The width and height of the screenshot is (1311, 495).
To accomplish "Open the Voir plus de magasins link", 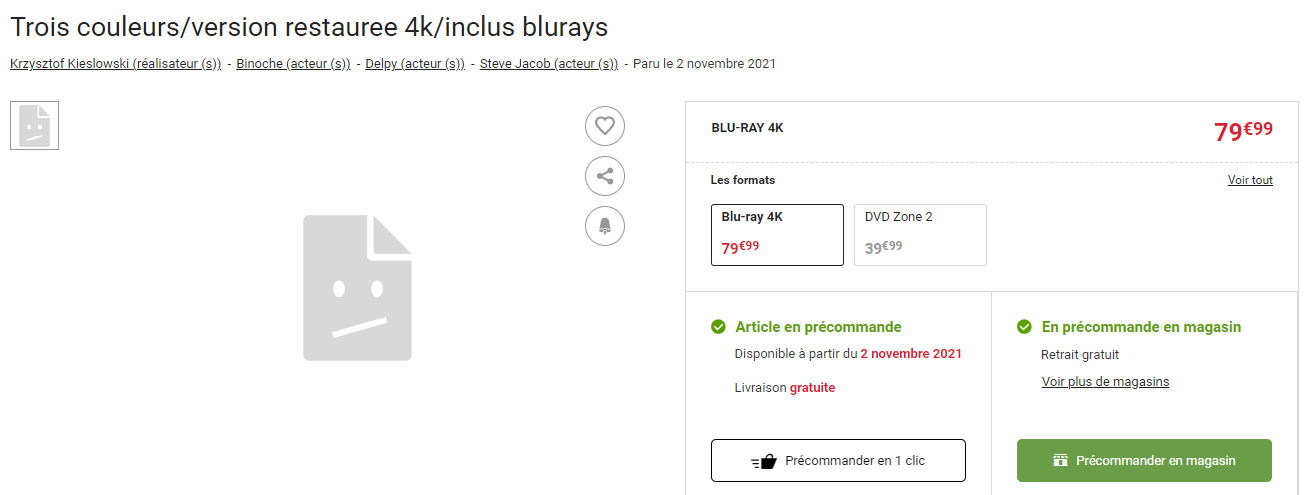I will [1105, 382].
